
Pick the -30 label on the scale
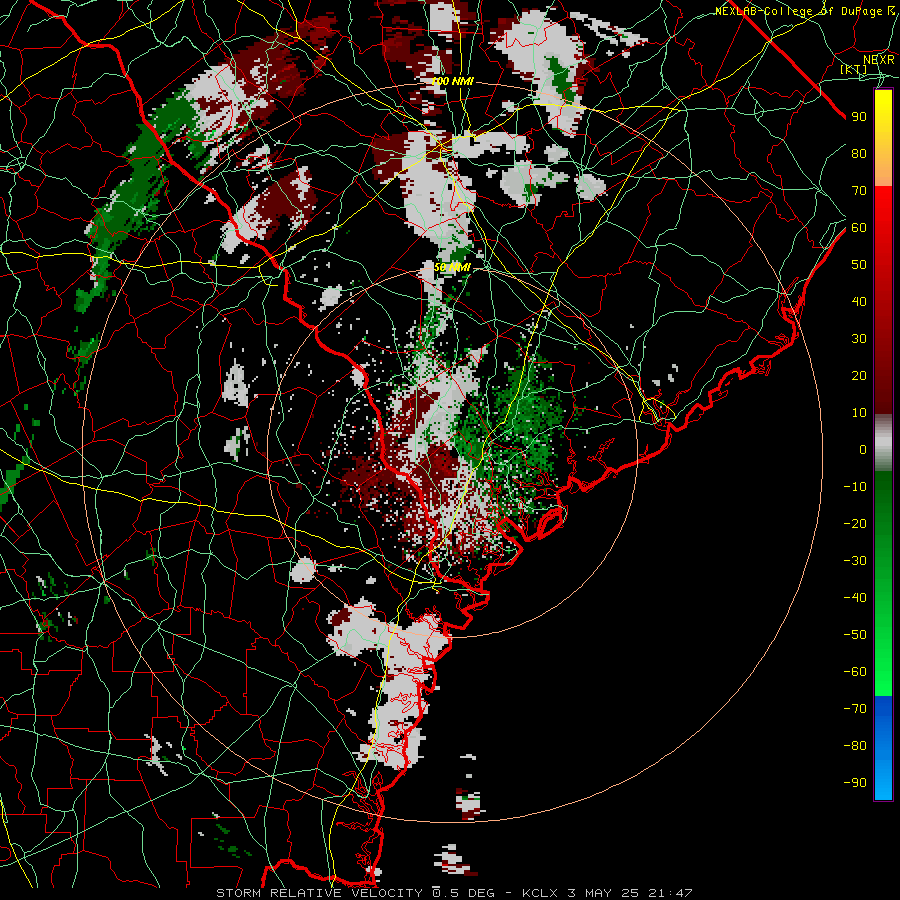click(x=855, y=561)
